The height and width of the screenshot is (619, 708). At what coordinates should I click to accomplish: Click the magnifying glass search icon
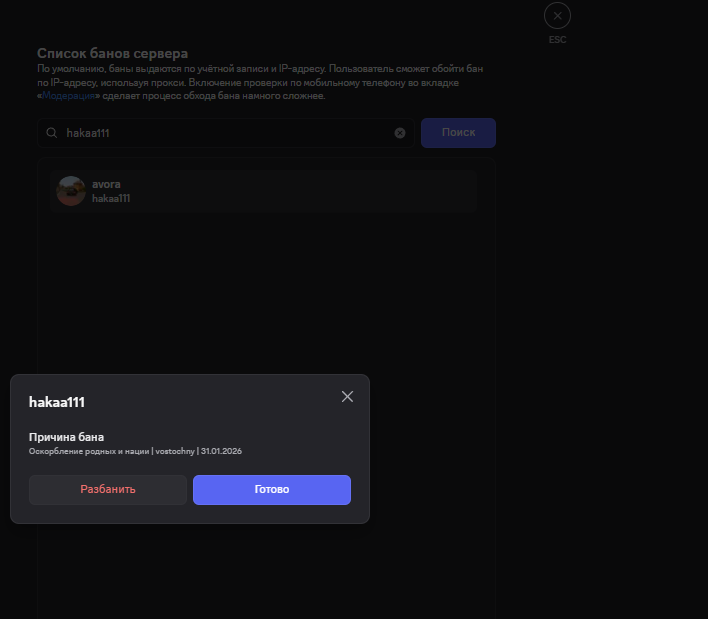tap(52, 133)
